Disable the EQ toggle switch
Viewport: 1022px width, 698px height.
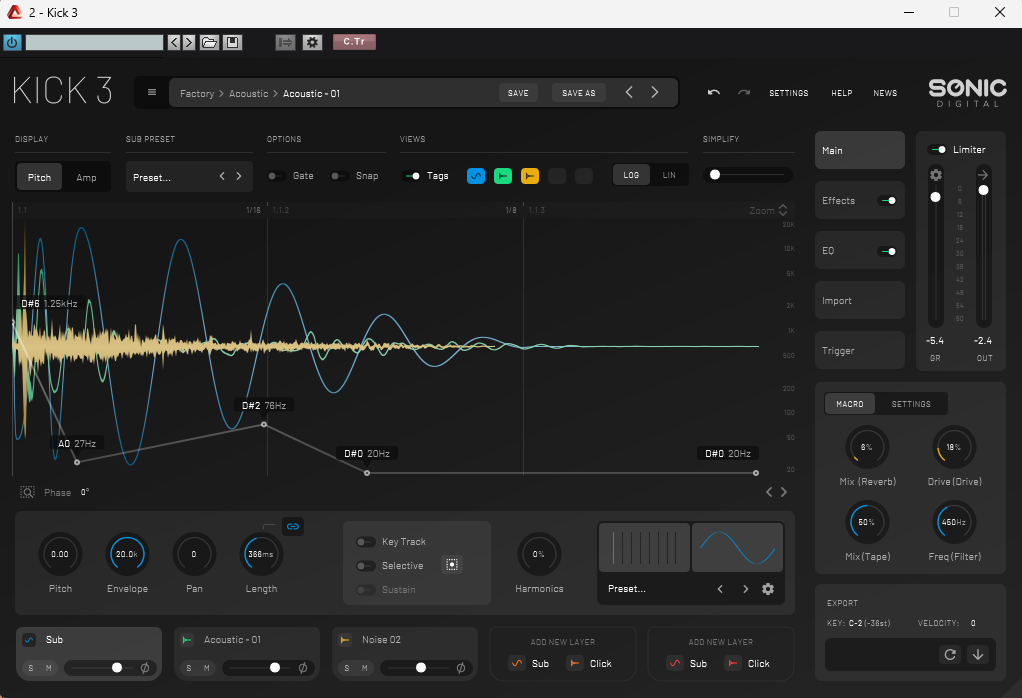[888, 251]
